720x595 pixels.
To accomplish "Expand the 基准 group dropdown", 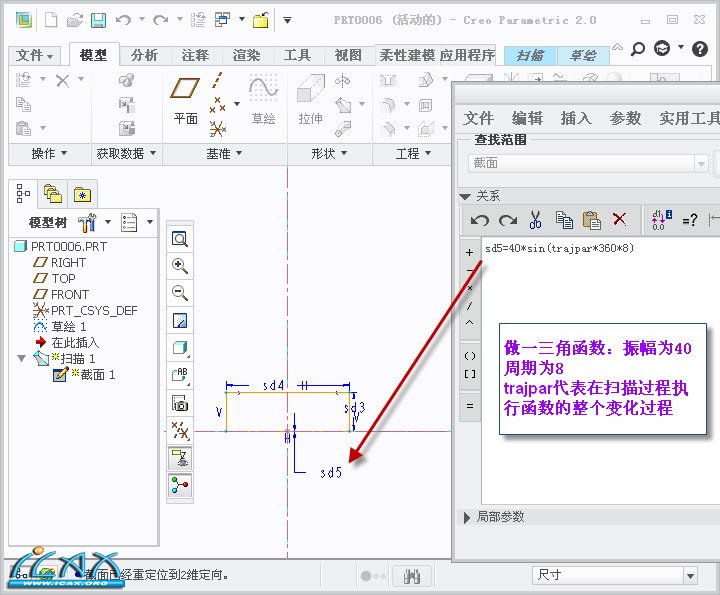I will tap(224, 153).
